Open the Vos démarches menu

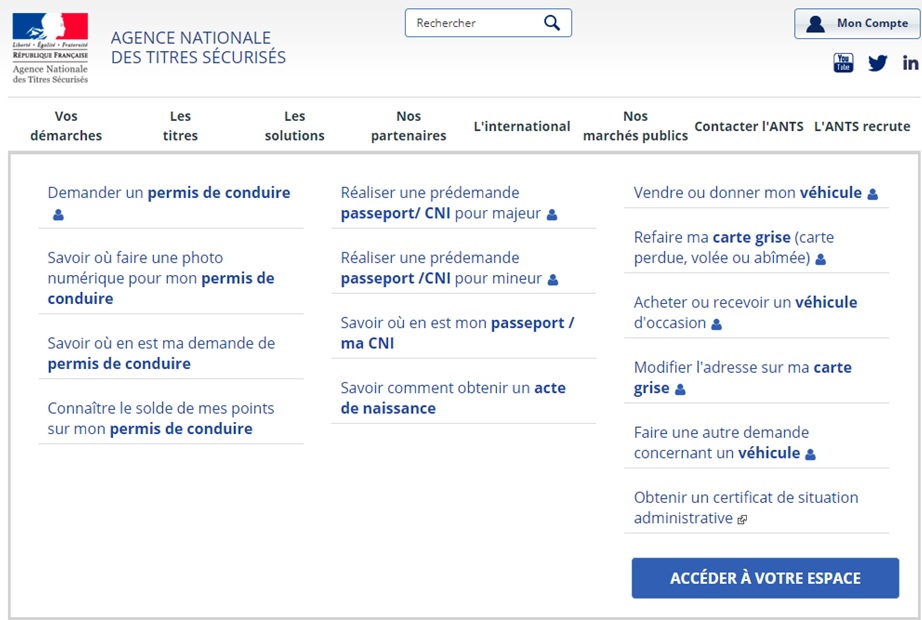pos(66,126)
